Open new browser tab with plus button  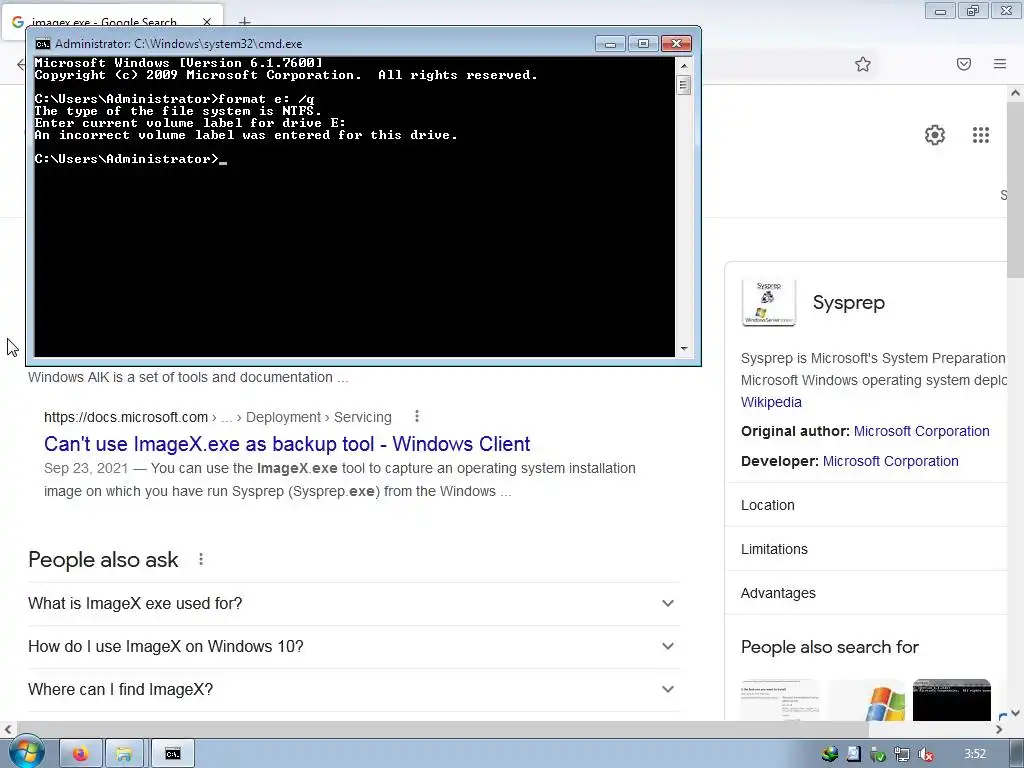(244, 22)
